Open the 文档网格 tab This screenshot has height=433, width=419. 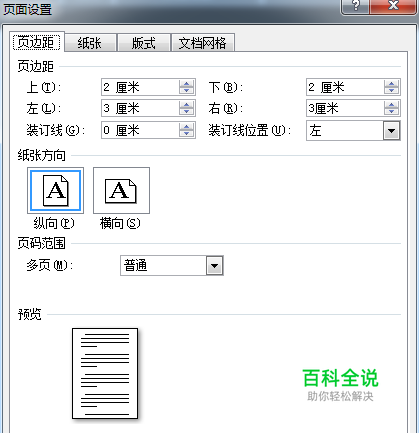[203, 43]
